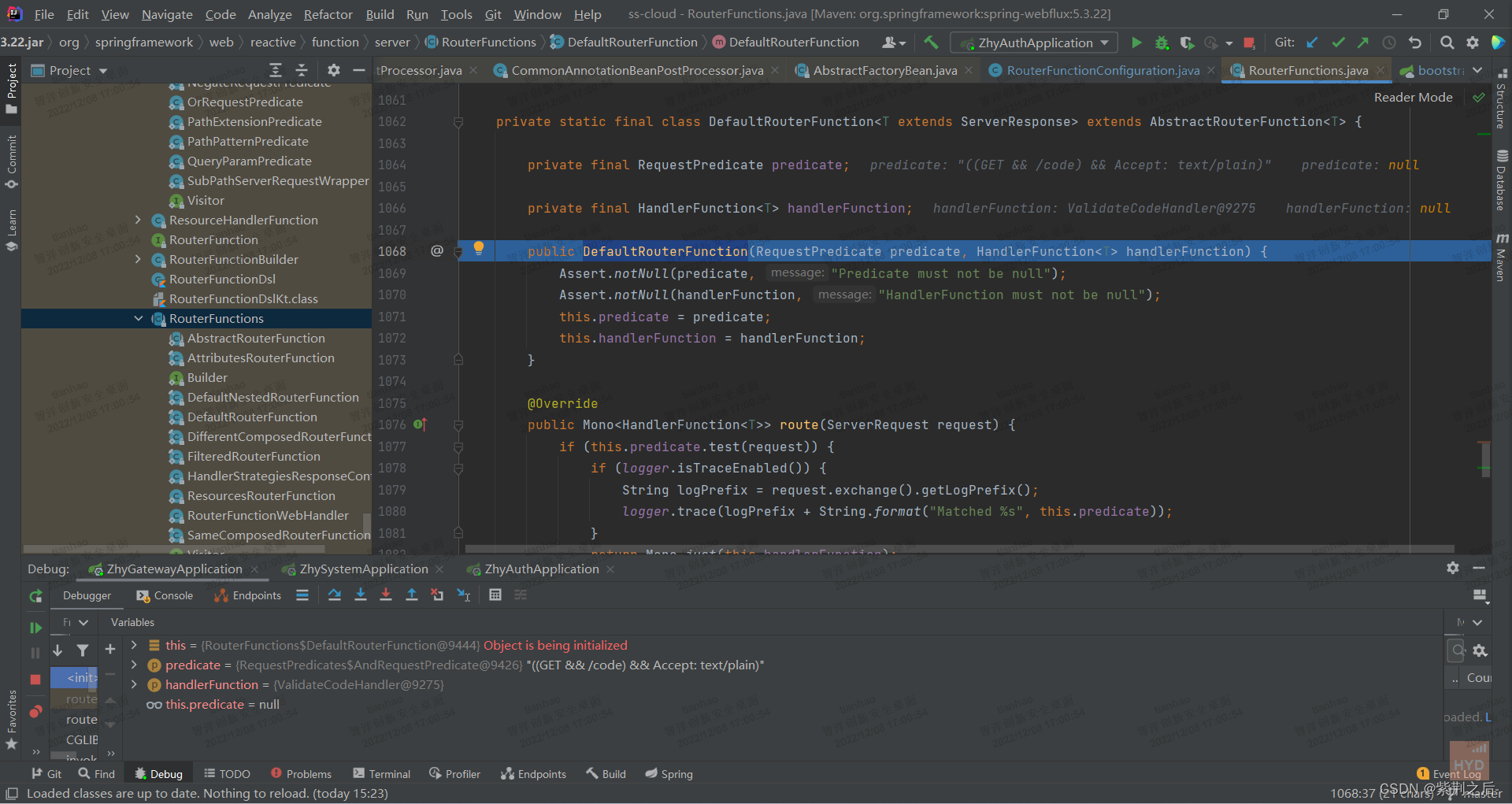Switch to Console tab in debugger

point(165,596)
